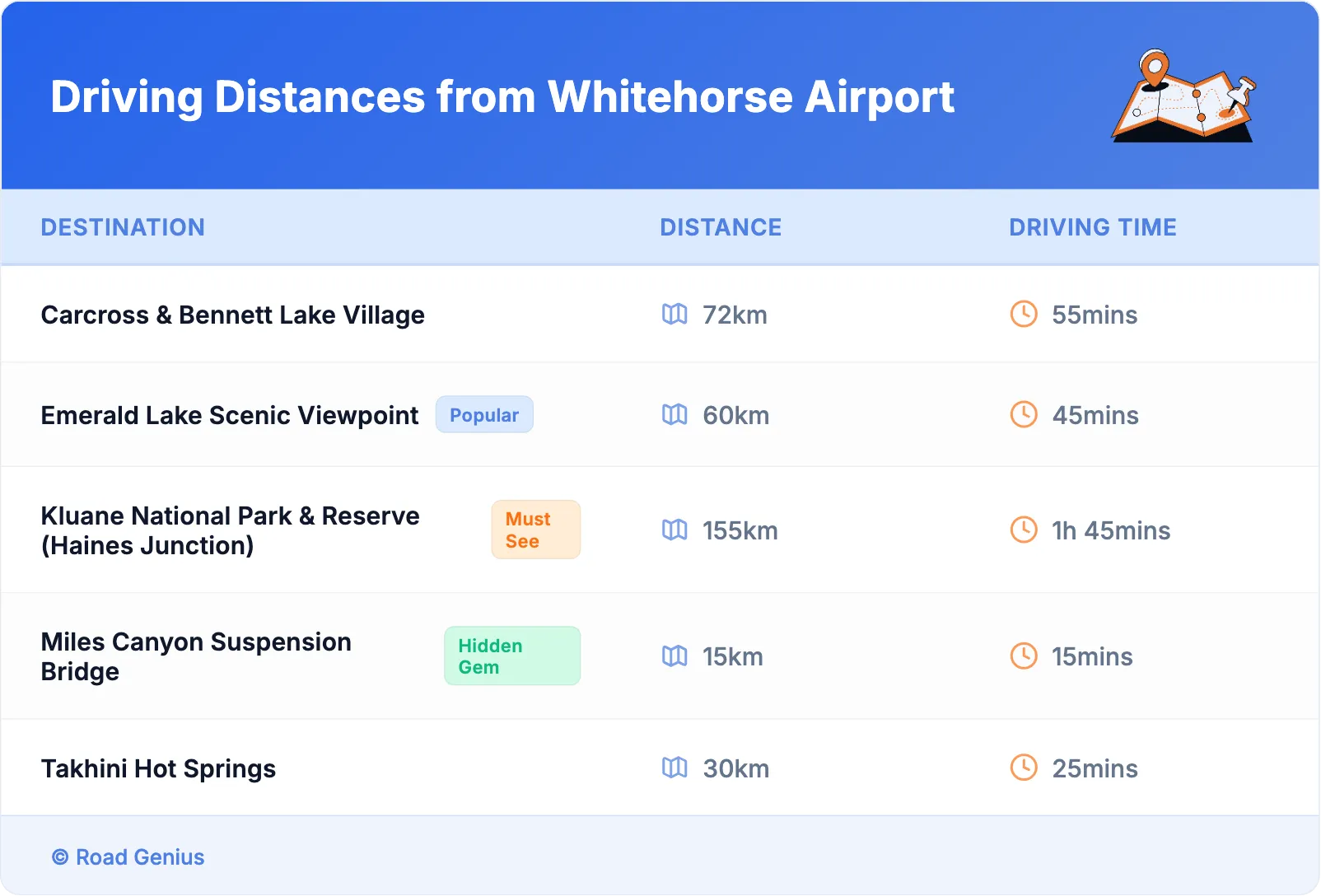Click the map icon beside 15km

point(675,656)
